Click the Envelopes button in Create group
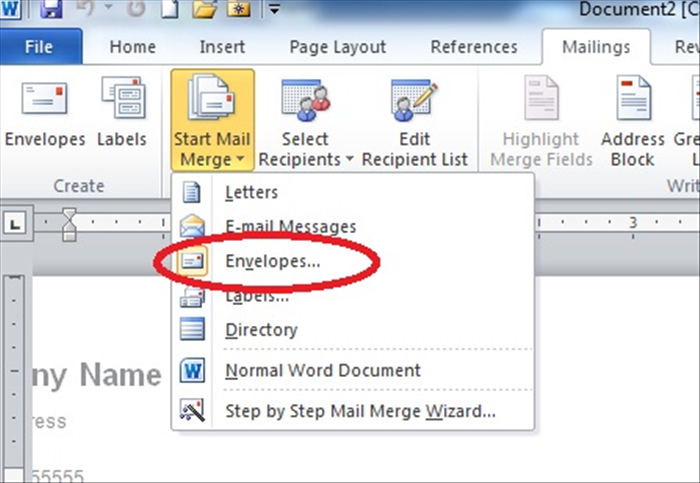Viewport: 700px width, 483px height. pos(45,112)
